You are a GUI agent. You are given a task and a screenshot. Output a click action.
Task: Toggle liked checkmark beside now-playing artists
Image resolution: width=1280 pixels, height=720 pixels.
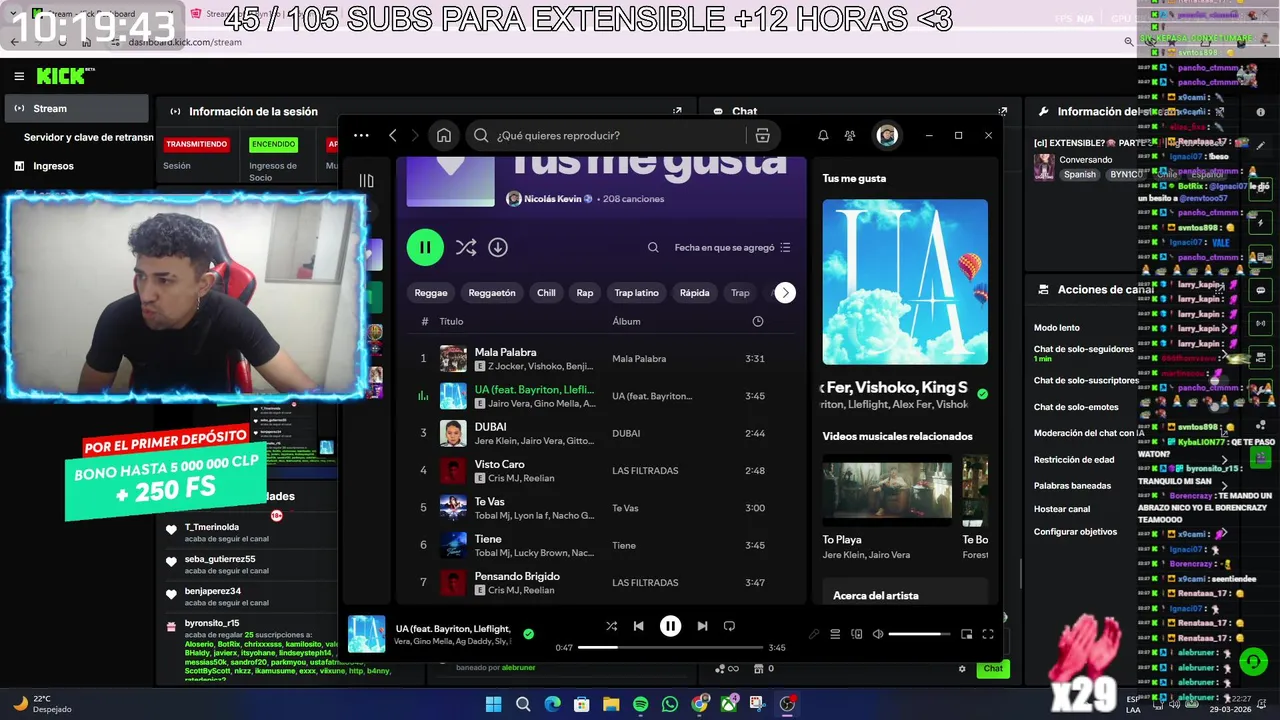(982, 394)
